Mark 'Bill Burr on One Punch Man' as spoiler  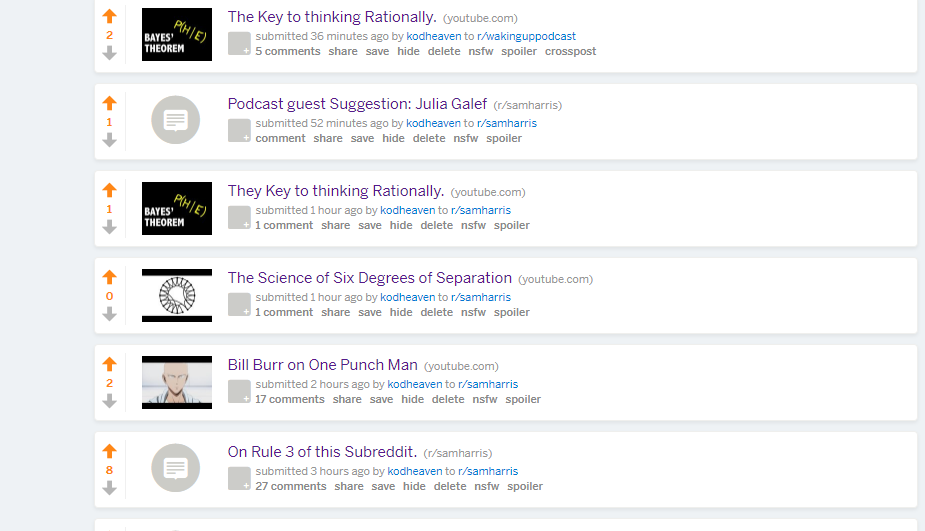pyautogui.click(x=523, y=399)
